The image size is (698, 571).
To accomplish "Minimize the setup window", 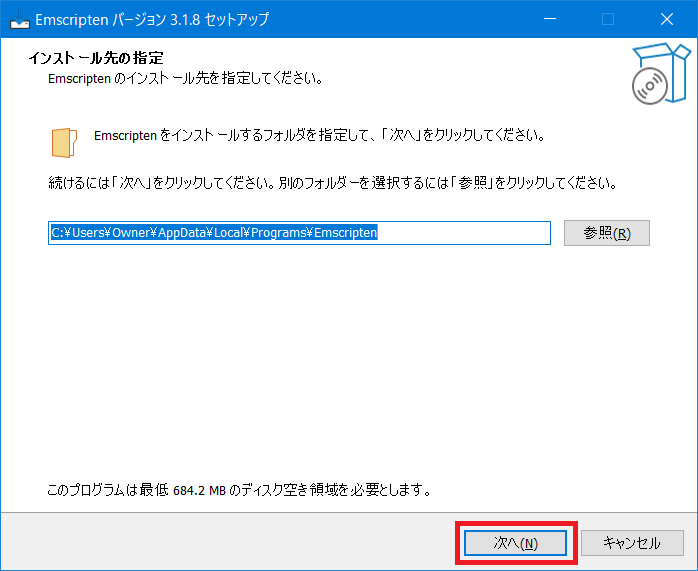I will point(550,19).
